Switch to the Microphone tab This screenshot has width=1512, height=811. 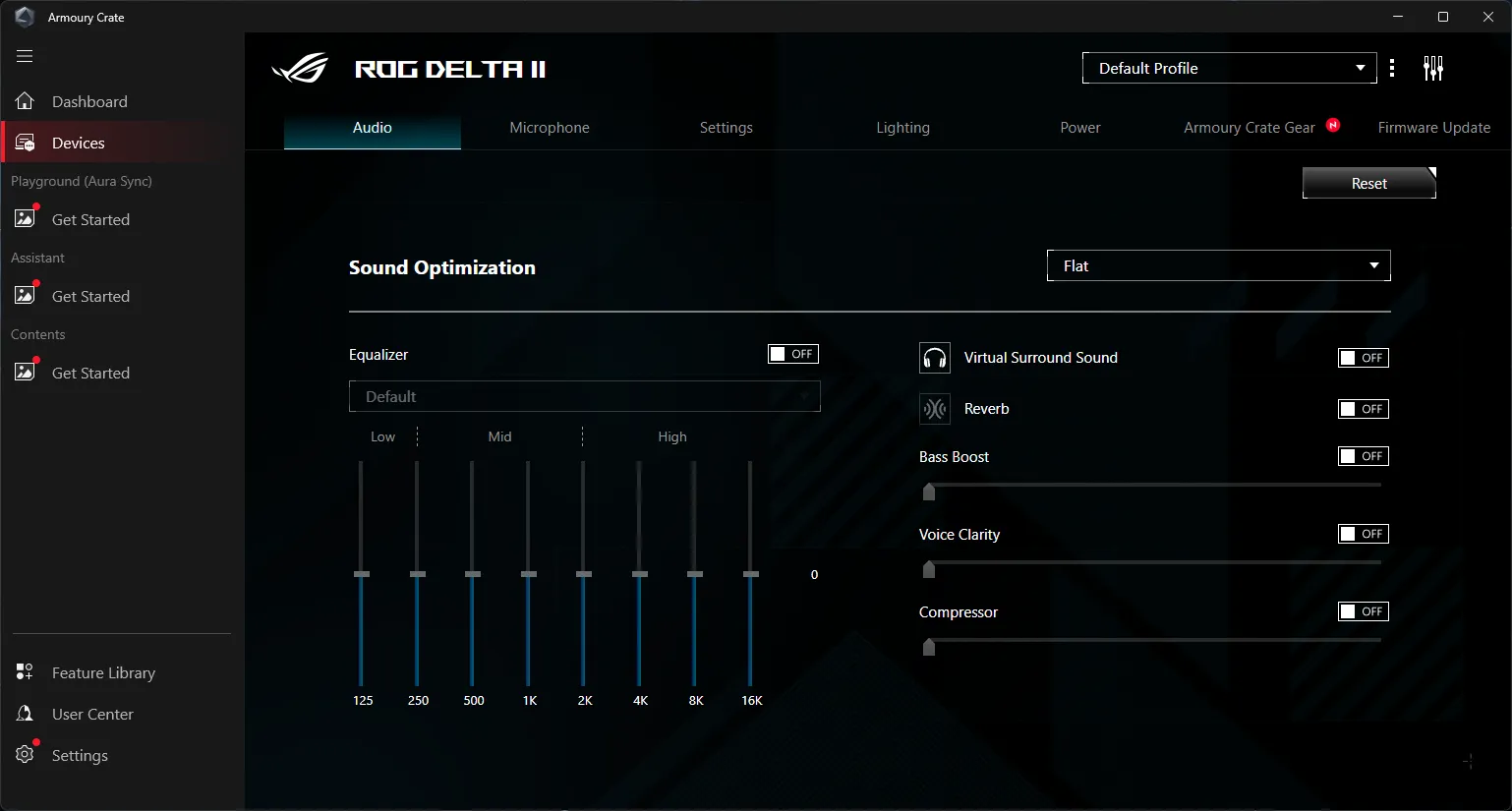click(550, 128)
